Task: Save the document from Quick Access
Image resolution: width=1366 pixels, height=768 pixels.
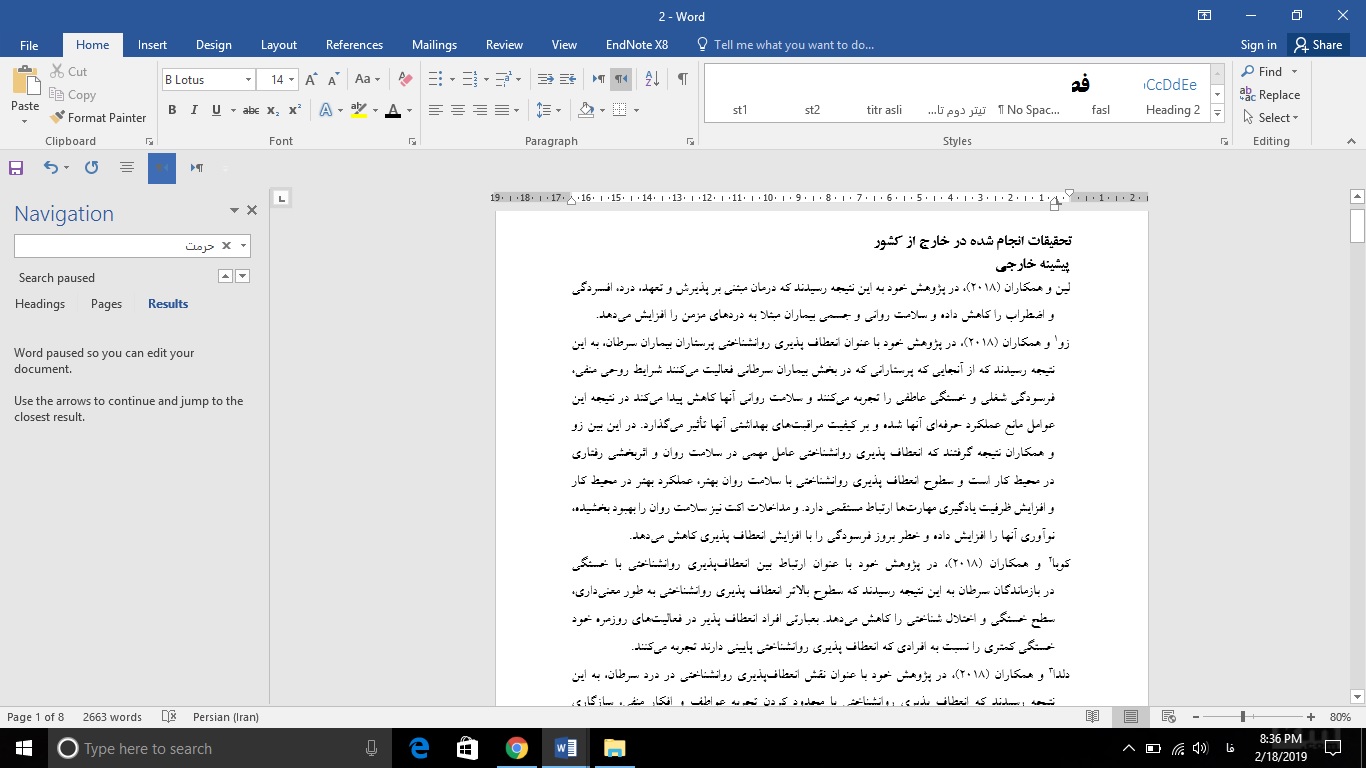Action: coord(16,168)
